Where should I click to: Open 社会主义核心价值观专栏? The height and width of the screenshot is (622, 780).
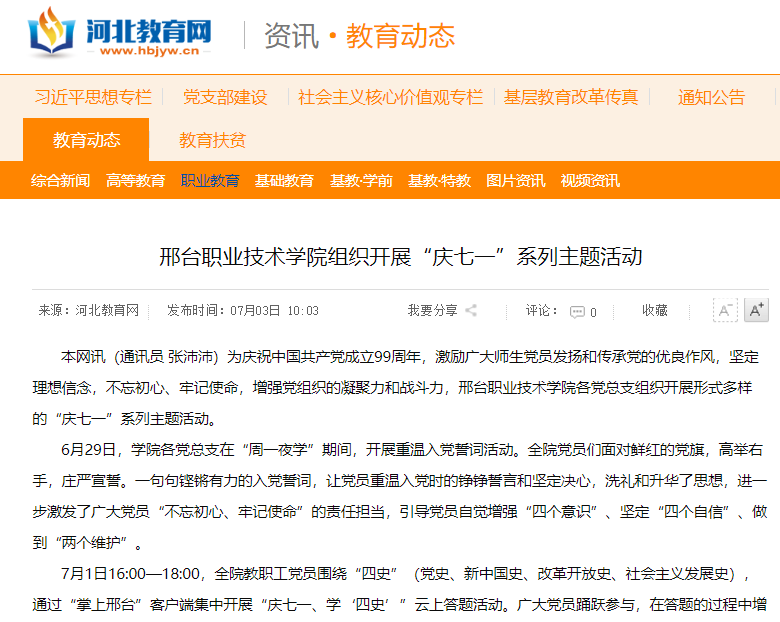tap(390, 97)
